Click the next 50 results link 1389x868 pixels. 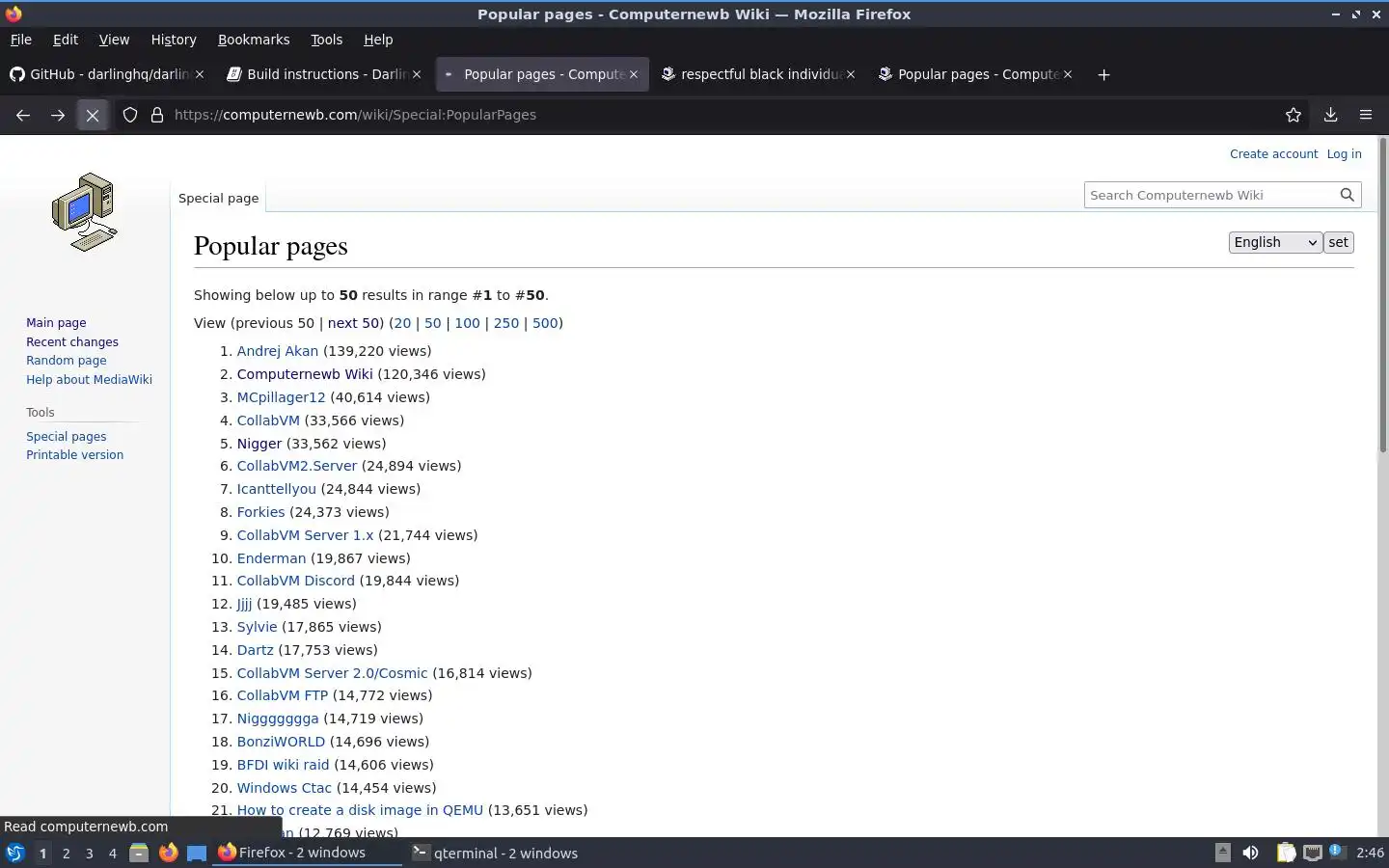point(353,323)
